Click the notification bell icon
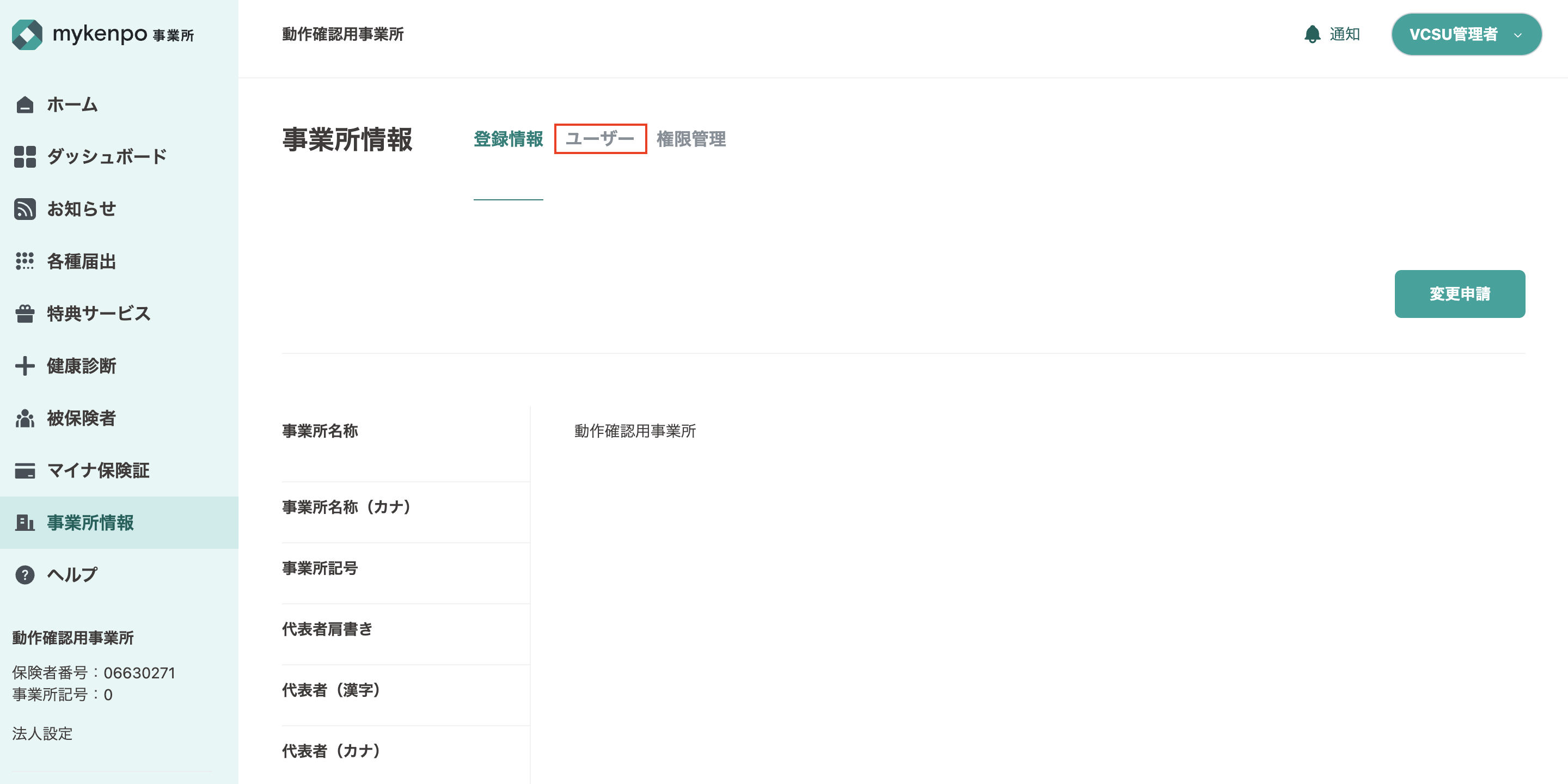The image size is (1568, 784). tap(1312, 34)
